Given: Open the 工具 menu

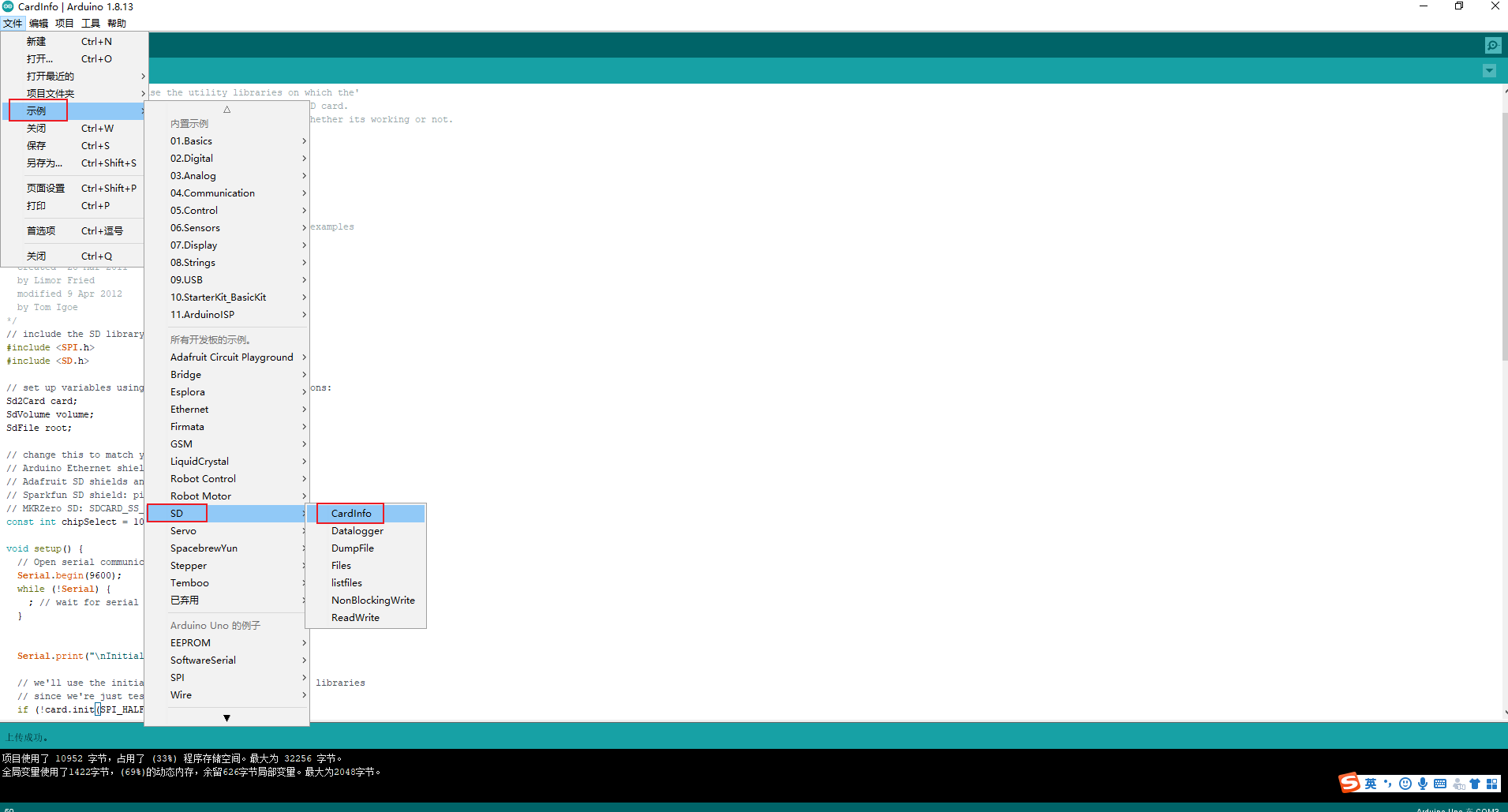Looking at the screenshot, I should [91, 23].
